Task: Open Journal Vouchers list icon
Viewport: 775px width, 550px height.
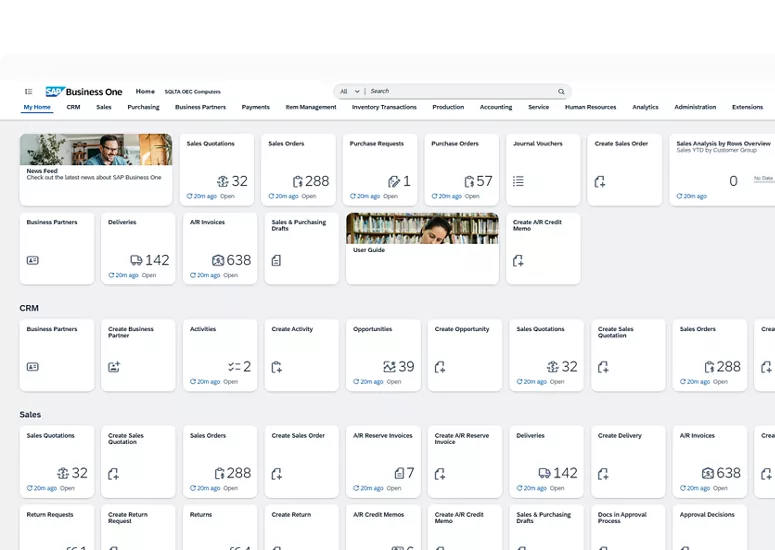Action: coord(518,181)
